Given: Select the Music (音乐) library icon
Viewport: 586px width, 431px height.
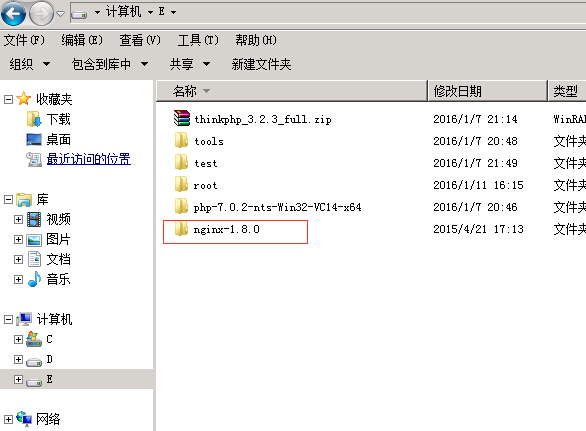Looking at the screenshot, I should tap(34, 279).
